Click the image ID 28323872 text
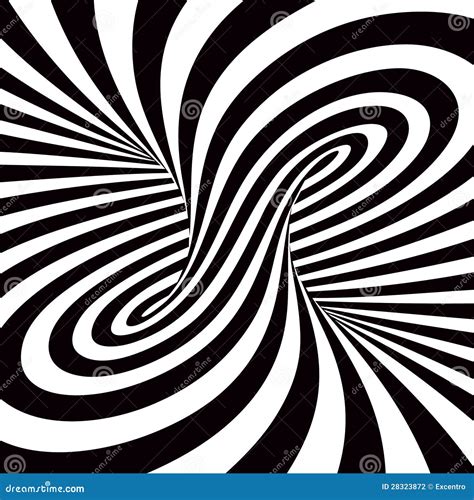 (404, 487)
